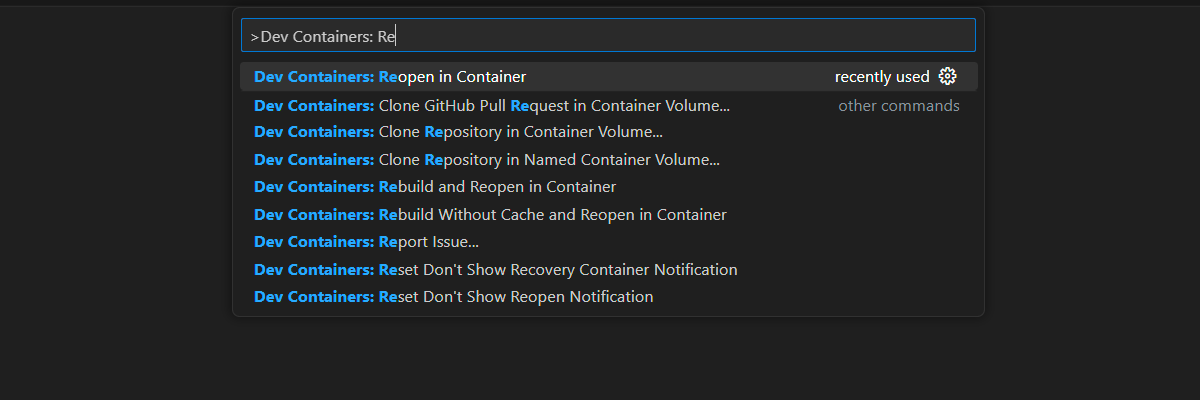Click the 'recently used' label
Screen dimensions: 1200x400
tap(882, 77)
